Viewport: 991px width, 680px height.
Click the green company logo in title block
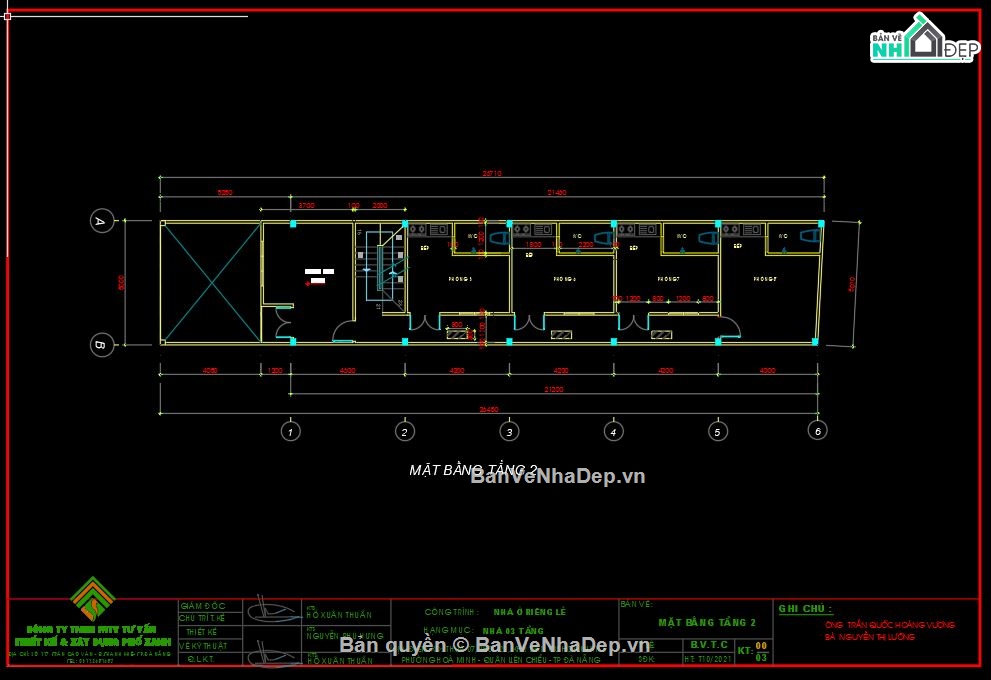[91, 598]
